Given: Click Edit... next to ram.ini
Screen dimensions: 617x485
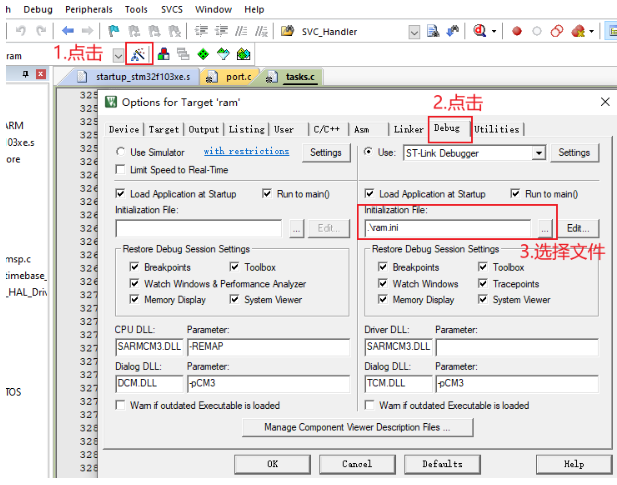Looking at the screenshot, I should point(578,229).
